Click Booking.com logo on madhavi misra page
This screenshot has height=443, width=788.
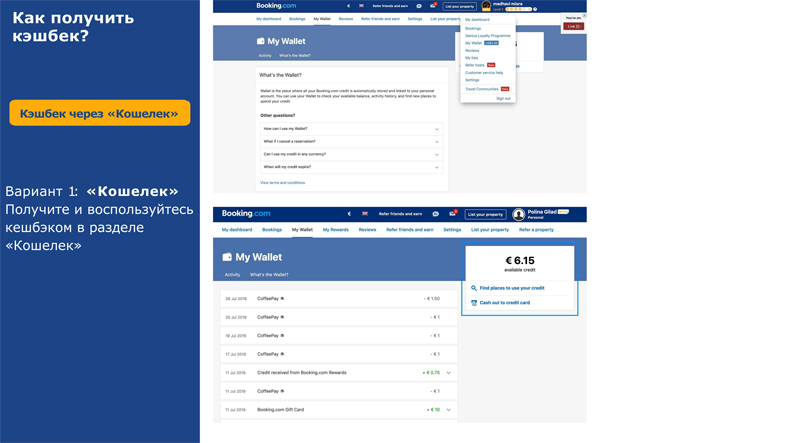(276, 6)
